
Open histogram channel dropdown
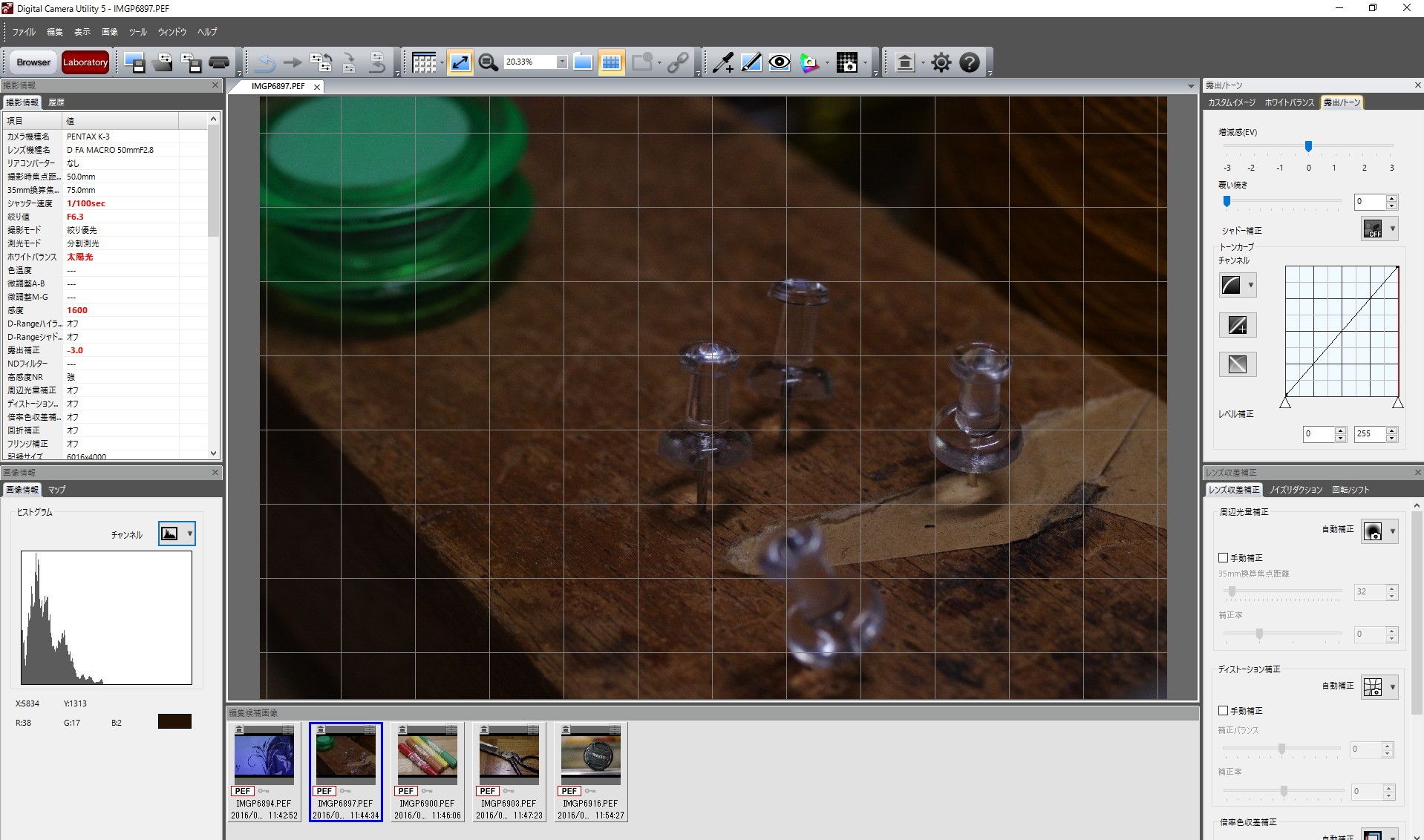coord(177,534)
